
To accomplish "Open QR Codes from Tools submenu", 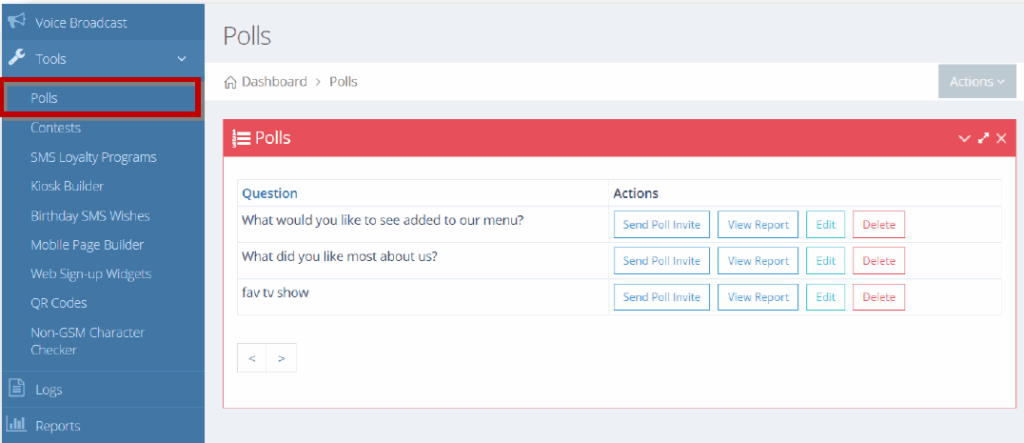I will [x=59, y=303].
